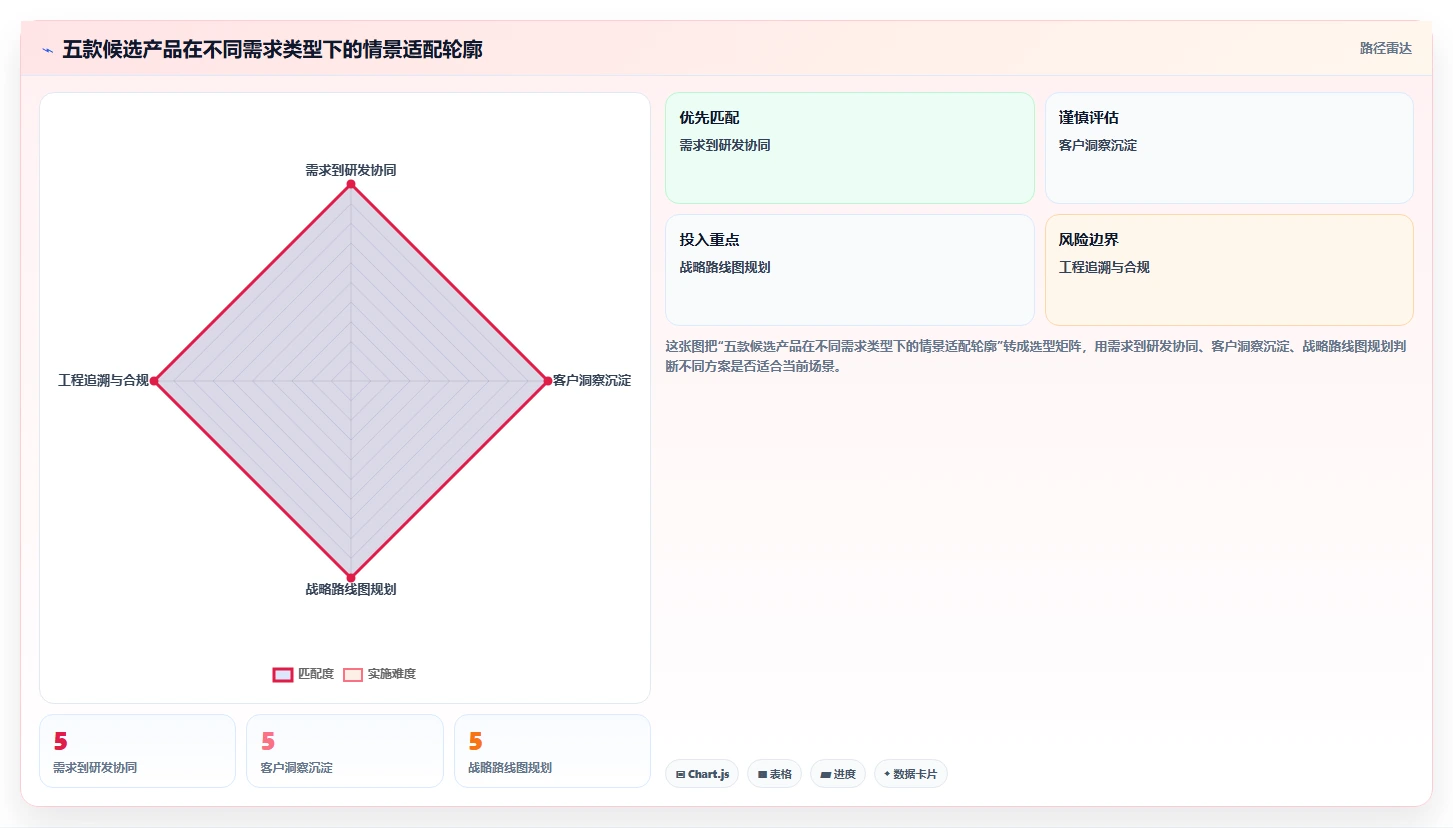Select the 客户洞察沉淀 data point on the radar
The height and width of the screenshot is (828, 1453).
[x=547, y=381]
